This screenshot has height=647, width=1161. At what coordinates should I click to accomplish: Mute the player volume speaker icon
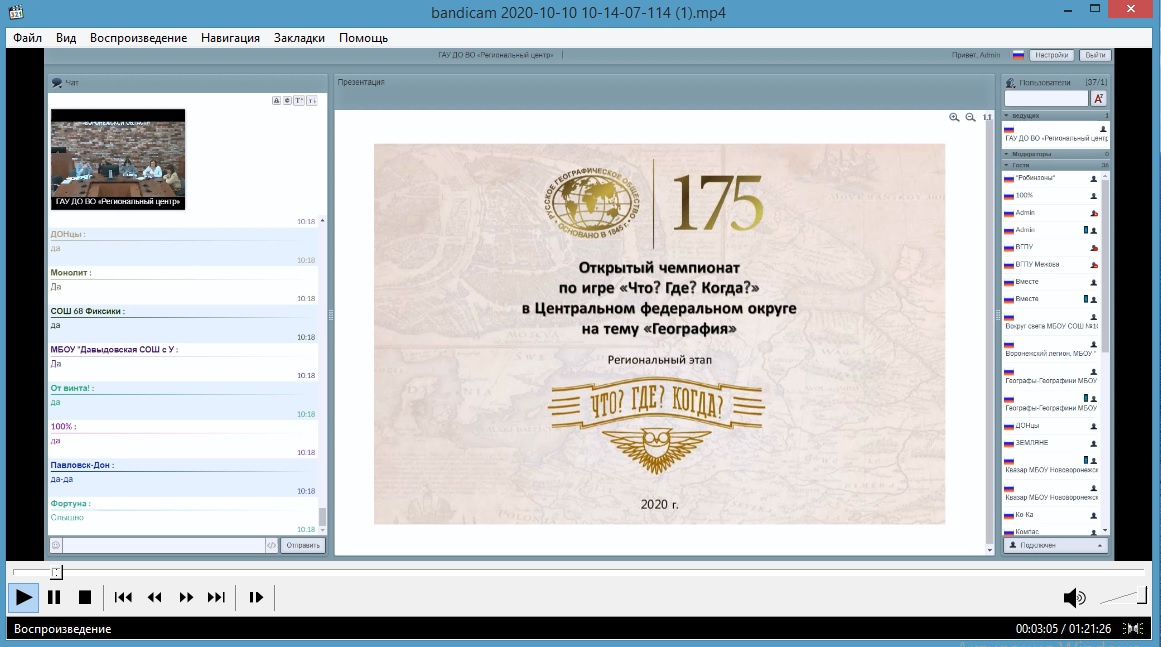(x=1074, y=597)
